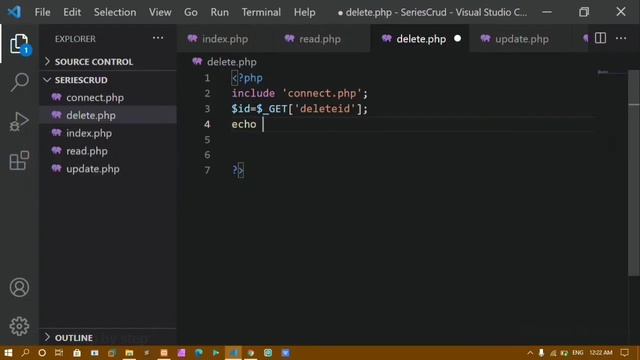The image size is (640, 360).
Task: Open Explorer Views and More Actions ellipsis
Action: click(x=158, y=38)
